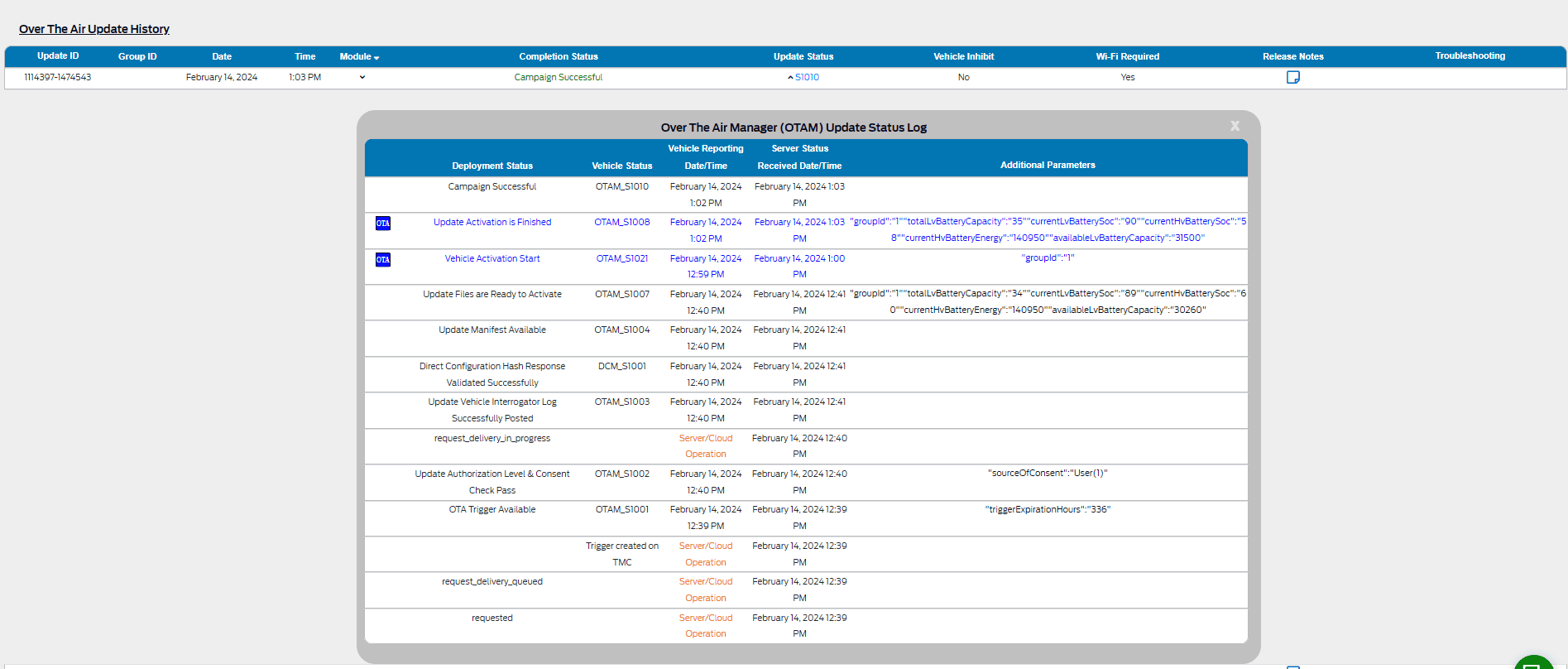The width and height of the screenshot is (1568, 669).
Task: Click the OTAM_S1008 vehicle status code
Action: point(621,222)
